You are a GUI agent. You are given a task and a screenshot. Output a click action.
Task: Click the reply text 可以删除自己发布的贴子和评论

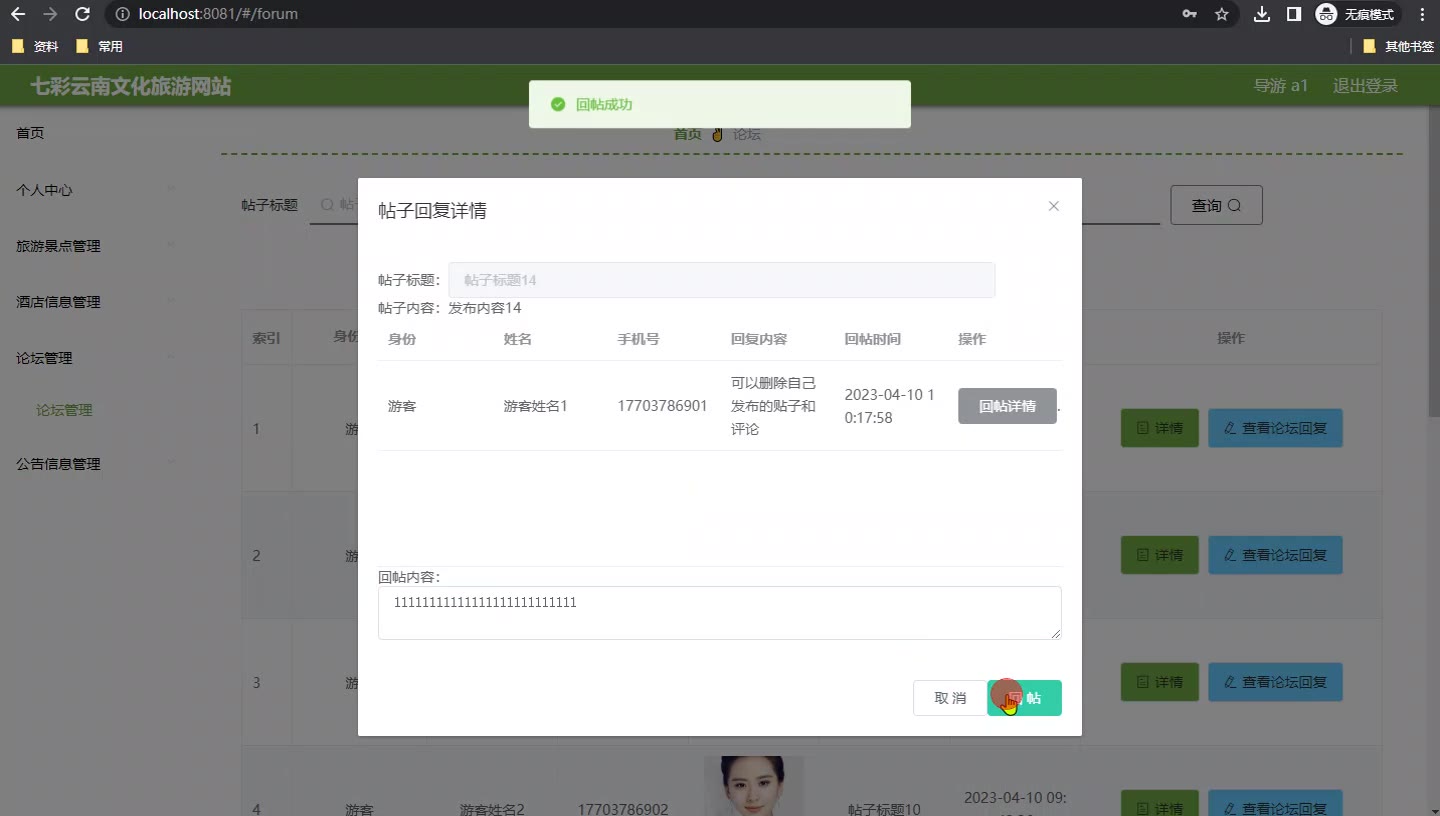[x=773, y=406]
